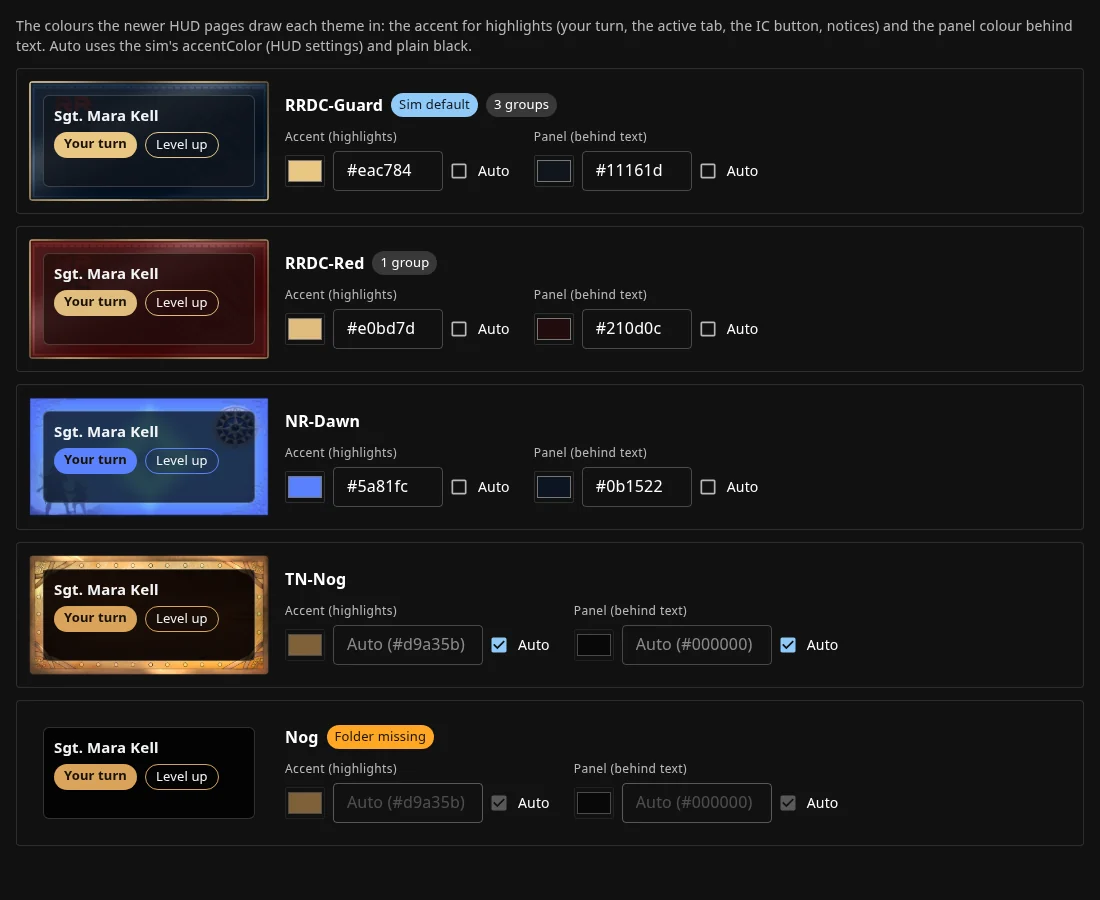Open NR-Dawn accent colour swatch
The image size is (1100, 900).
pyautogui.click(x=305, y=487)
